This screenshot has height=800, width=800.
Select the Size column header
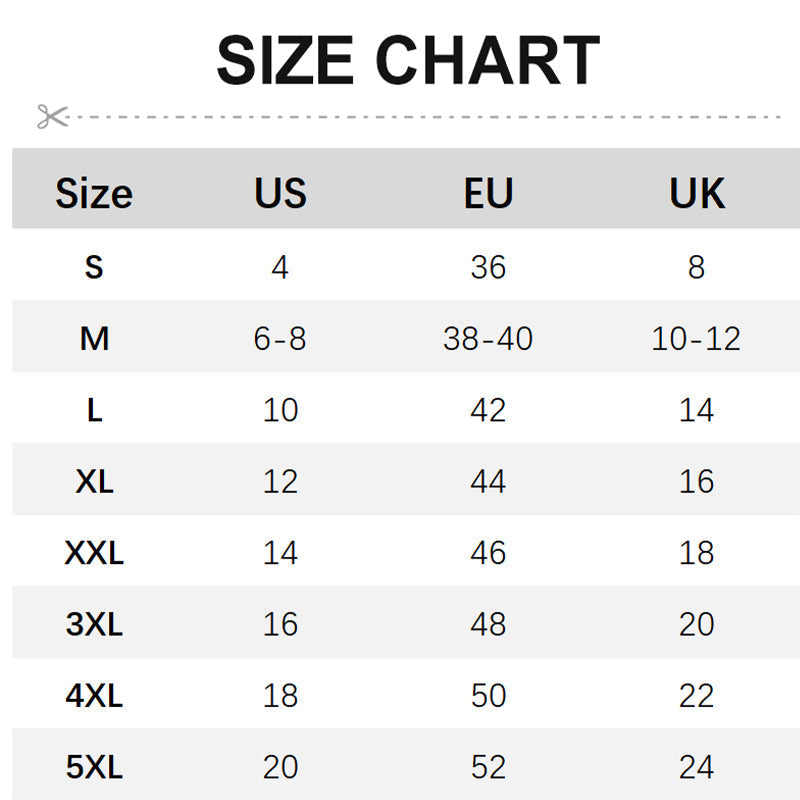coord(94,193)
